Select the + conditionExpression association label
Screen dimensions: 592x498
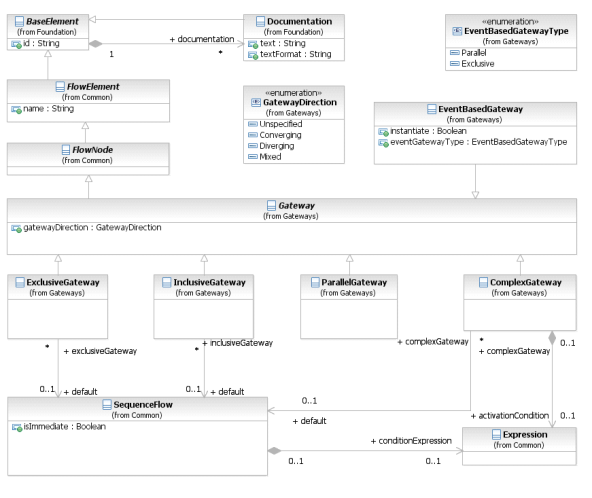[411, 441]
